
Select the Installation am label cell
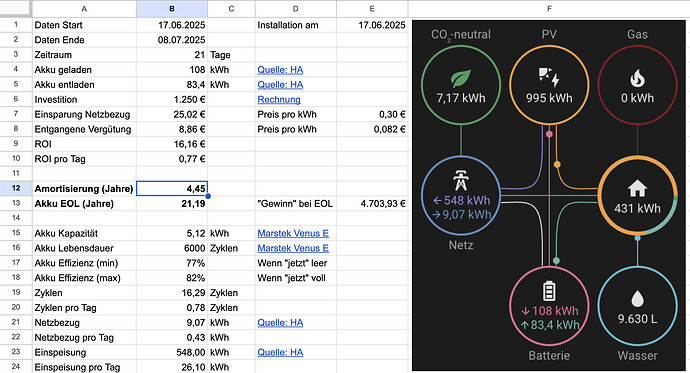(x=296, y=25)
